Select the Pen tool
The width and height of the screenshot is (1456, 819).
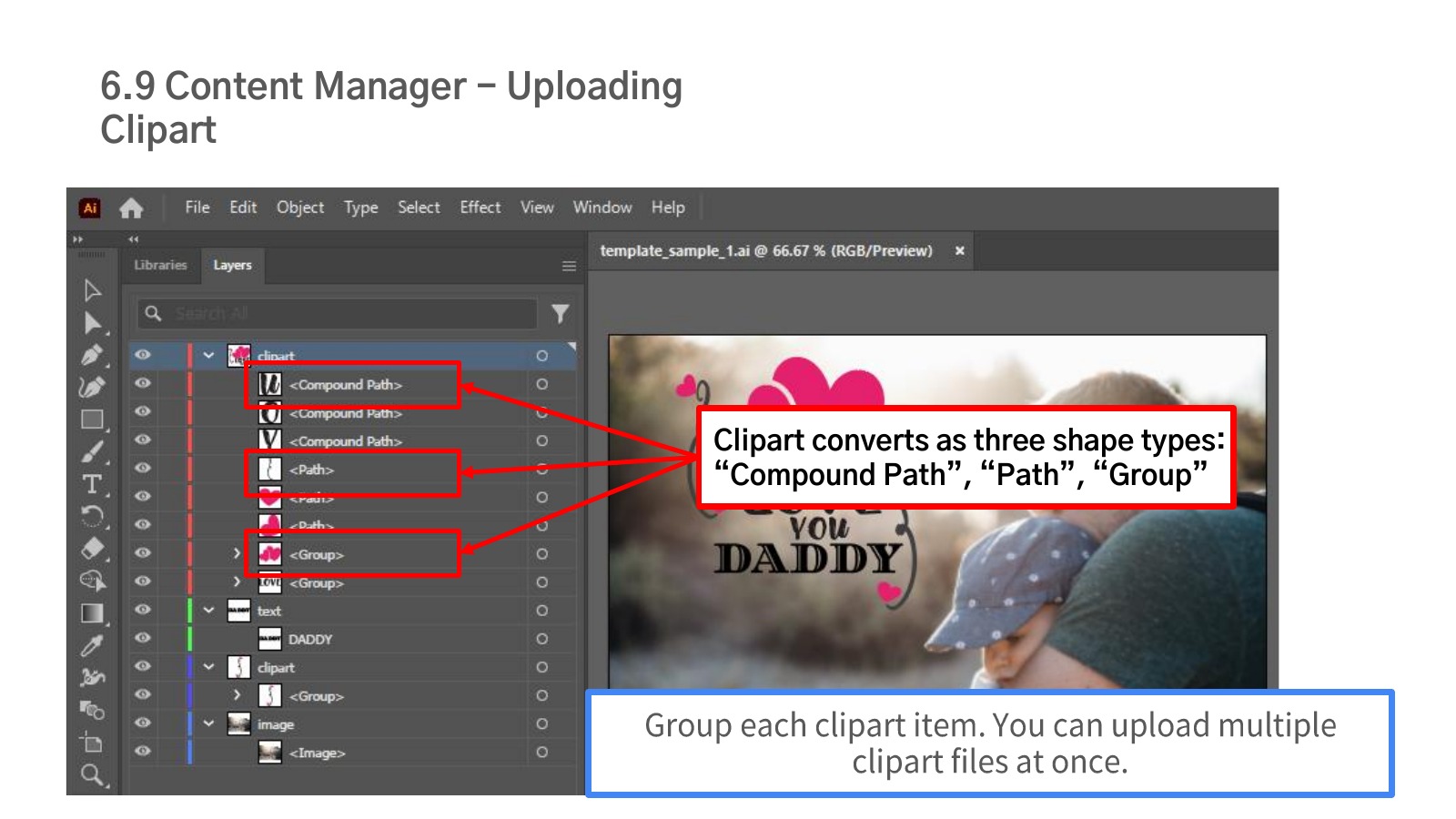[x=92, y=355]
